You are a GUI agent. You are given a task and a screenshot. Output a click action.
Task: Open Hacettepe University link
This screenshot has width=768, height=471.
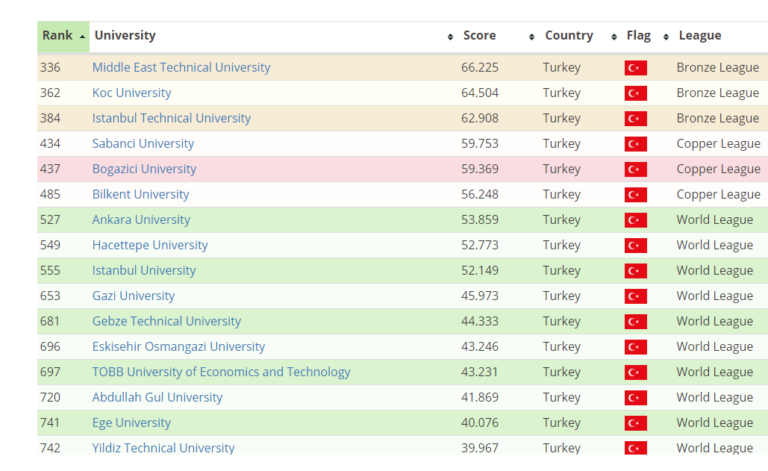click(x=150, y=245)
